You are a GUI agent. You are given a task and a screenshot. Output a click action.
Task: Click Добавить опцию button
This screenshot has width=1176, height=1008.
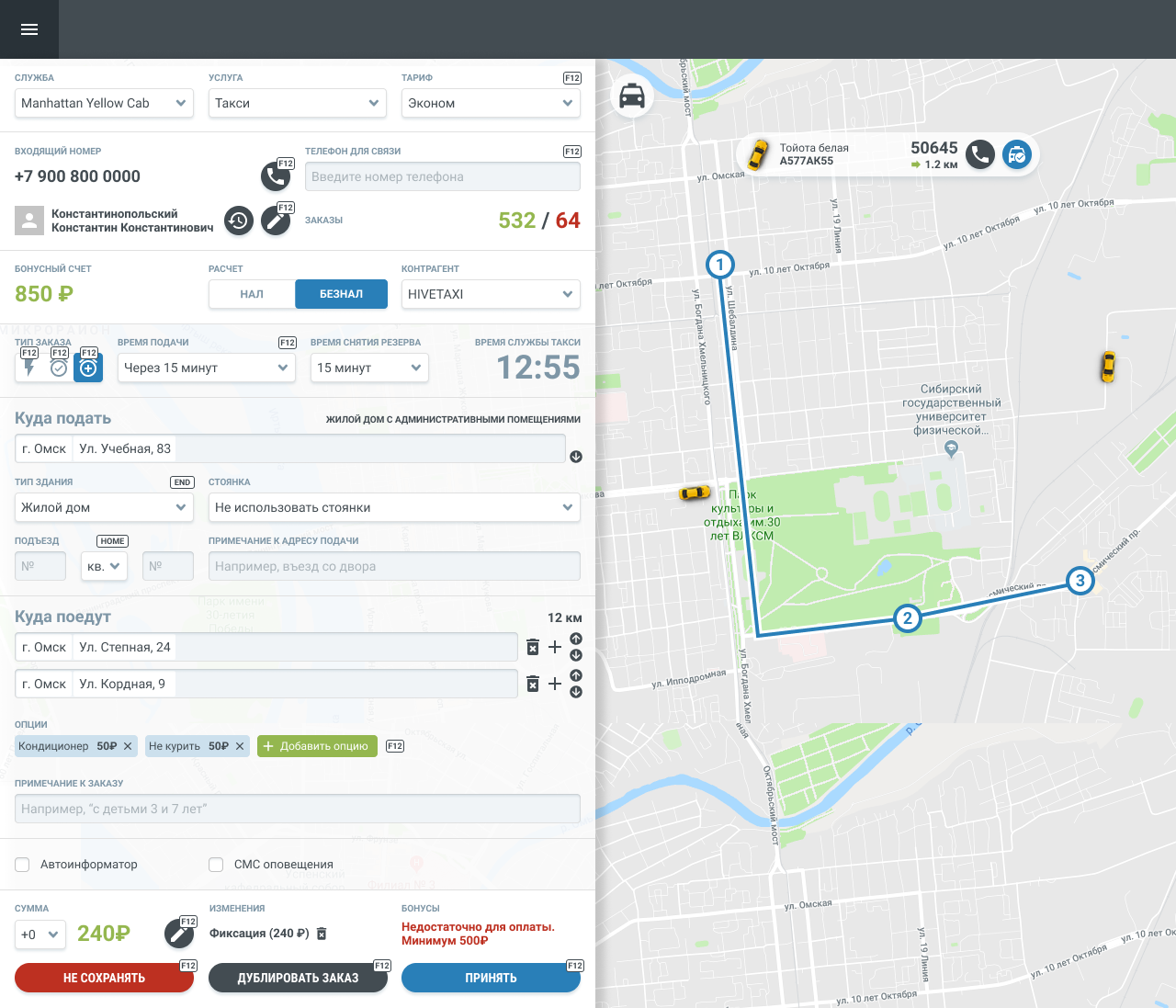pos(317,746)
